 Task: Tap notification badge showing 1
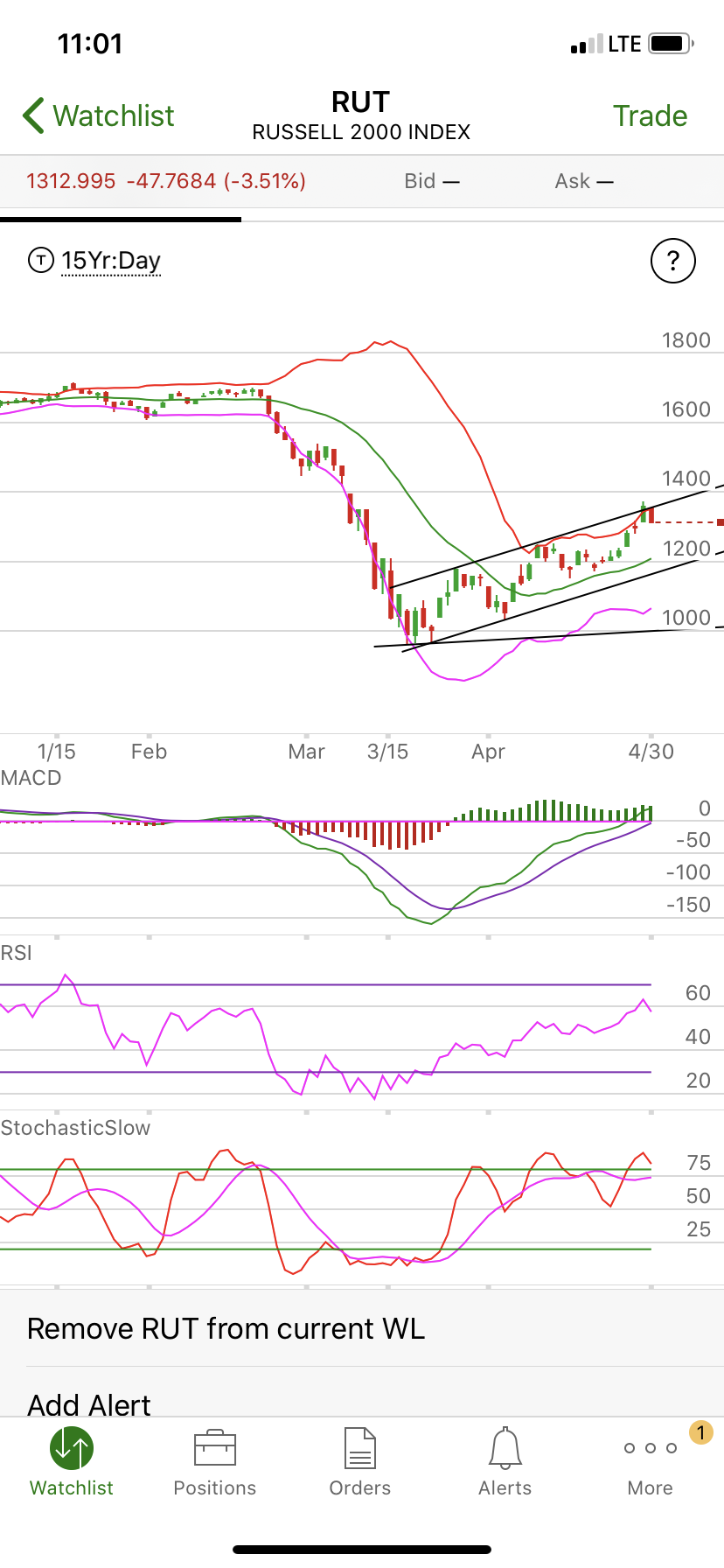[700, 1432]
